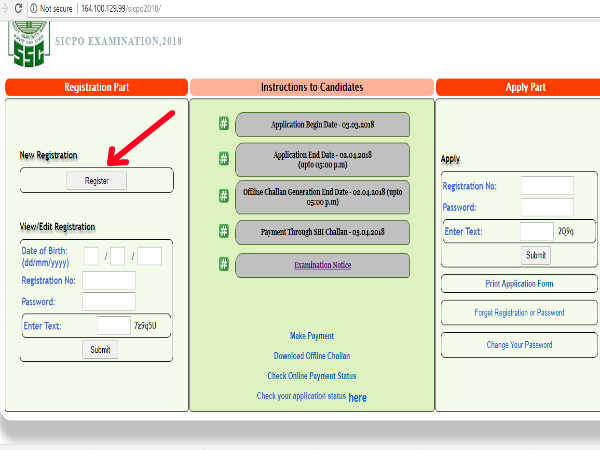Click the captcha text 7z5q5U

145,326
